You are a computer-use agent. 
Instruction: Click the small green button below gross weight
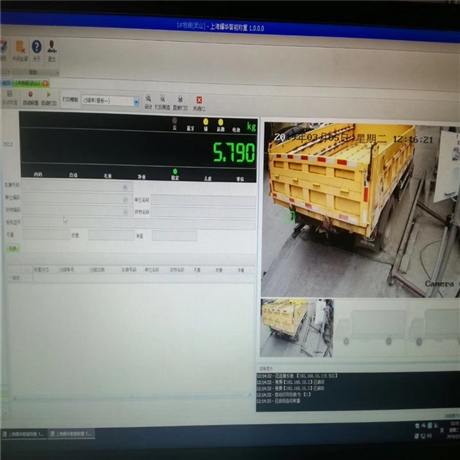point(13,248)
